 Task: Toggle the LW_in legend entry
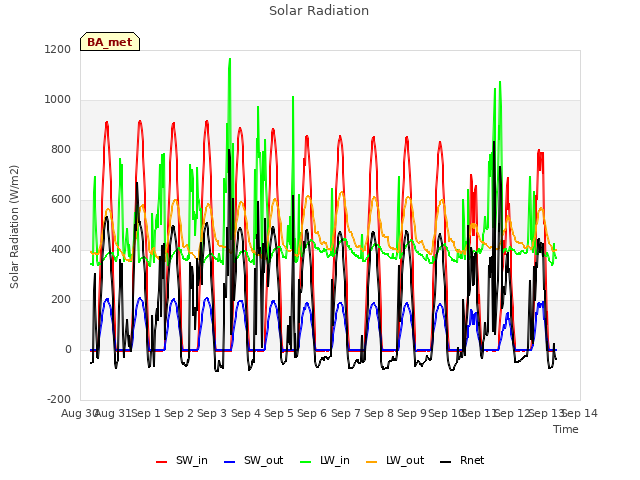coord(325,460)
